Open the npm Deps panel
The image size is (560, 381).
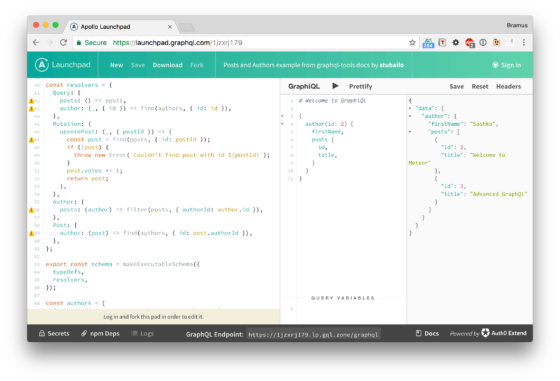point(100,334)
